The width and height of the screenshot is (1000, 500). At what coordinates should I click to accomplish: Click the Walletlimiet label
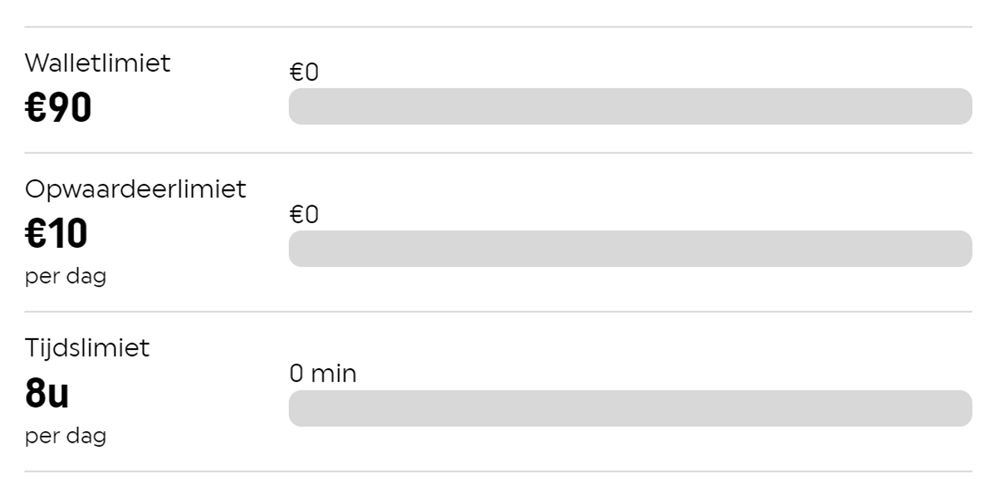(98, 63)
